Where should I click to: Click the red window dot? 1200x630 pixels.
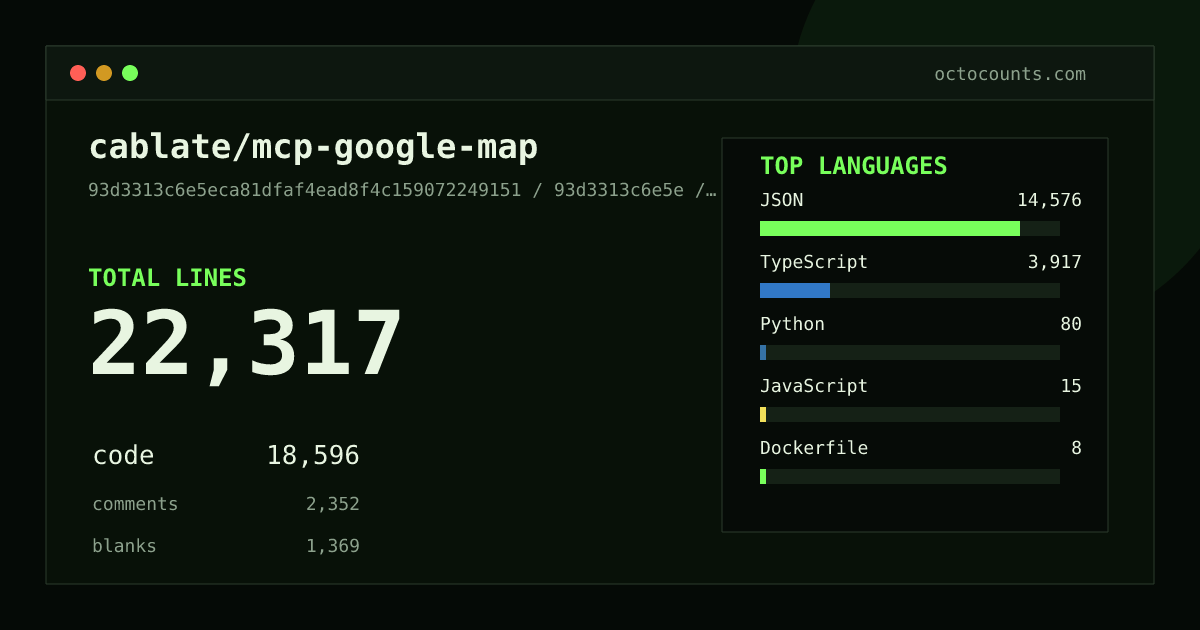(78, 73)
